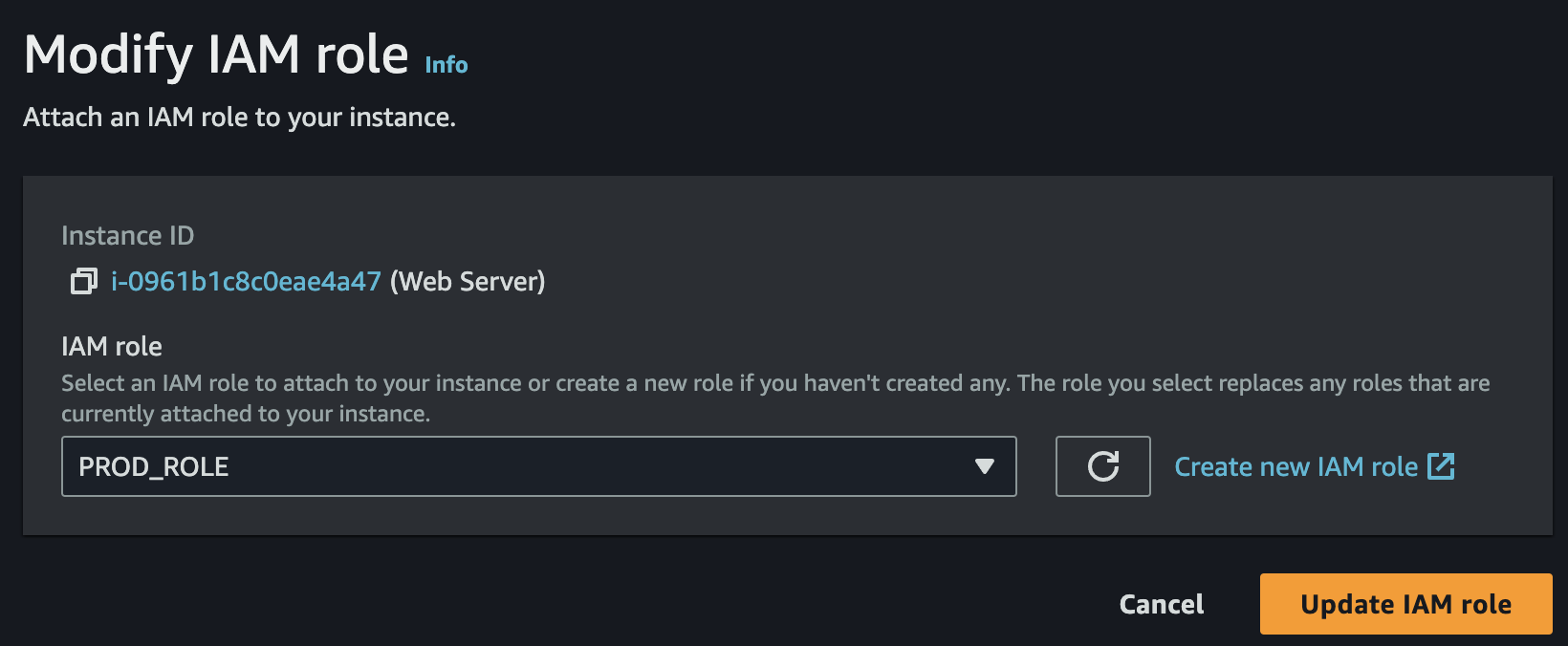Click the external link icon beside Create new IAM role
This screenshot has height=646, width=1568.
(x=1441, y=466)
